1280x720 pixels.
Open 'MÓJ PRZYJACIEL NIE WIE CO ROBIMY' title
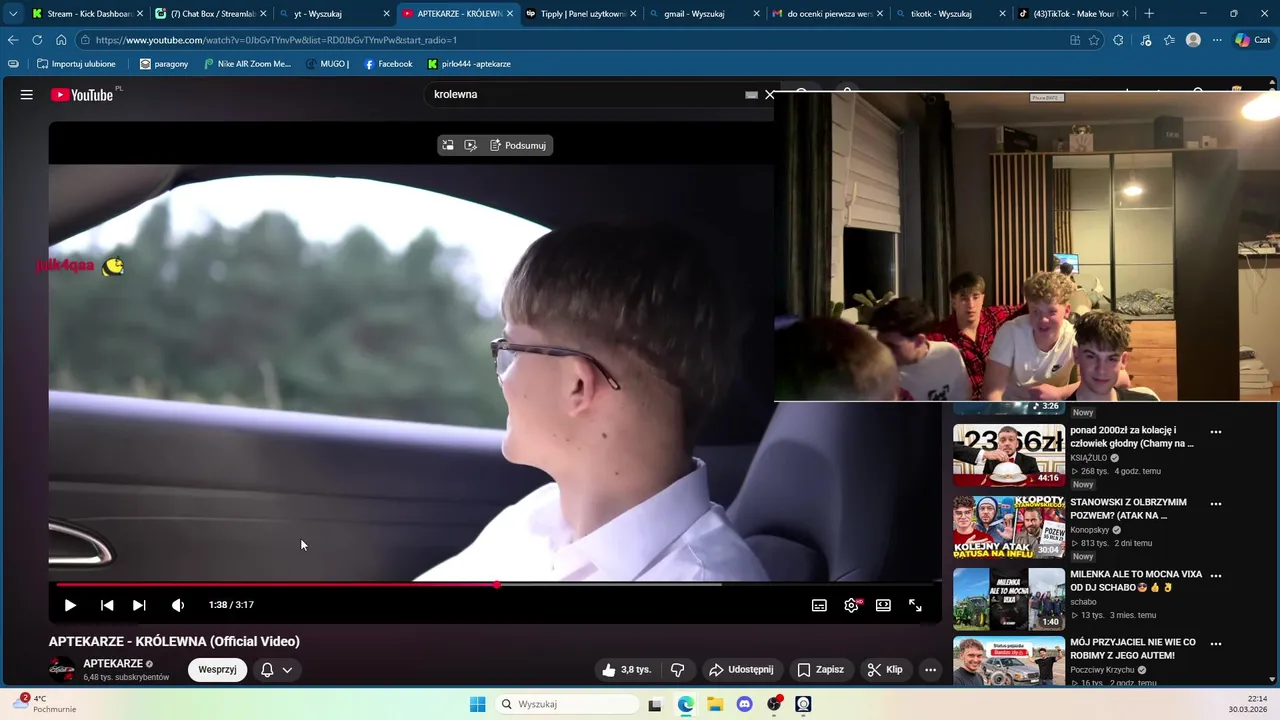pos(1133,649)
